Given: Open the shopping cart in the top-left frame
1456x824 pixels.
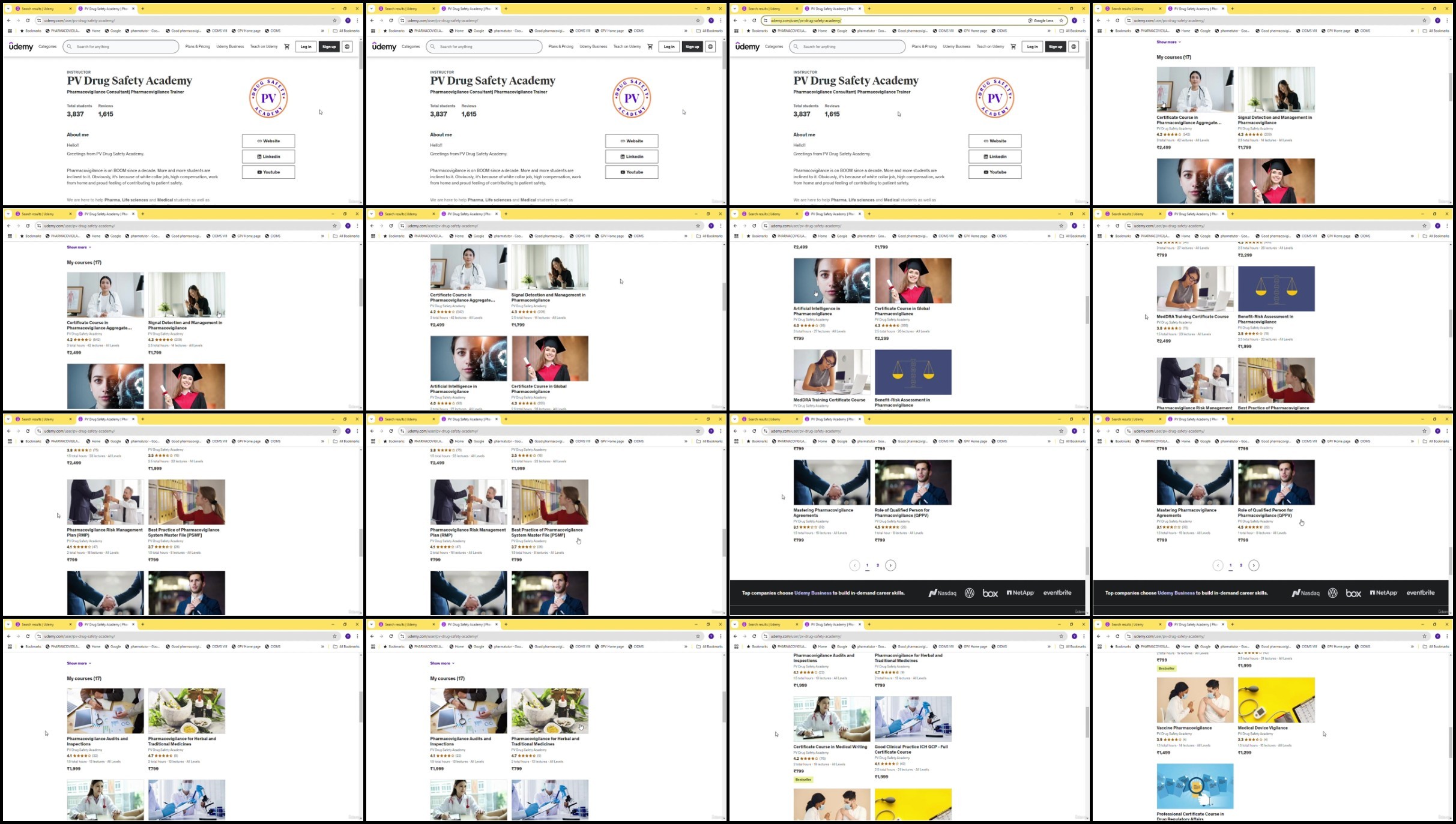Looking at the screenshot, I should 286,47.
